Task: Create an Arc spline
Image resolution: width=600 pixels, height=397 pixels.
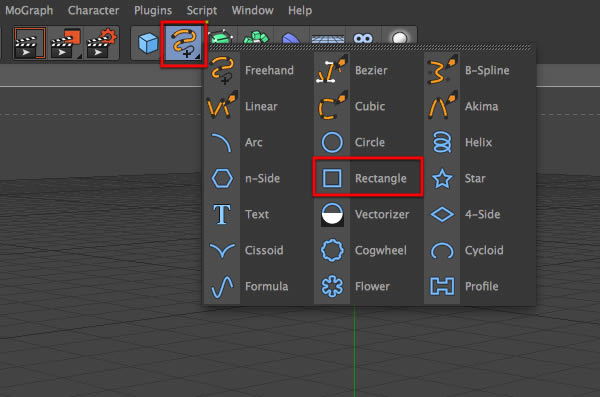Action: (x=258, y=142)
